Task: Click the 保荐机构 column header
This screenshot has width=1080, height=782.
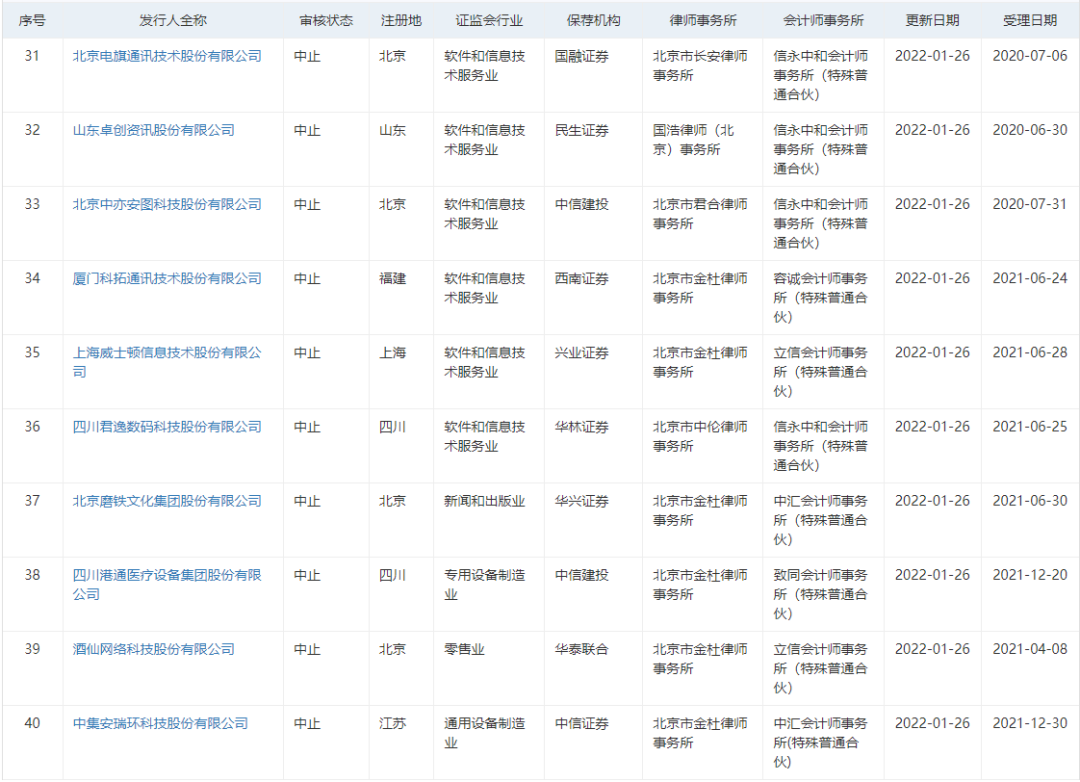Action: [593, 21]
